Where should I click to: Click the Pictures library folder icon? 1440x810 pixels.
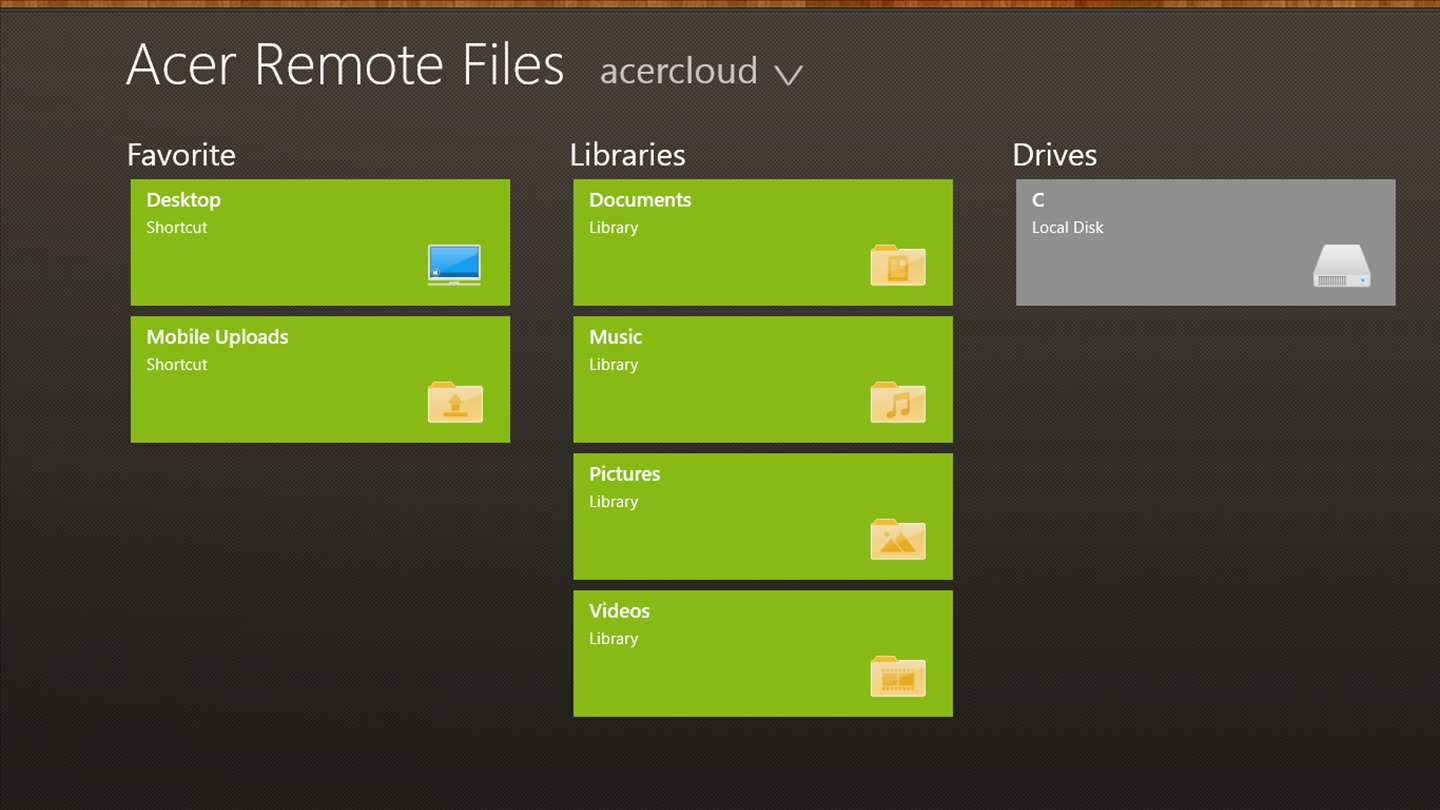pyautogui.click(x=898, y=539)
